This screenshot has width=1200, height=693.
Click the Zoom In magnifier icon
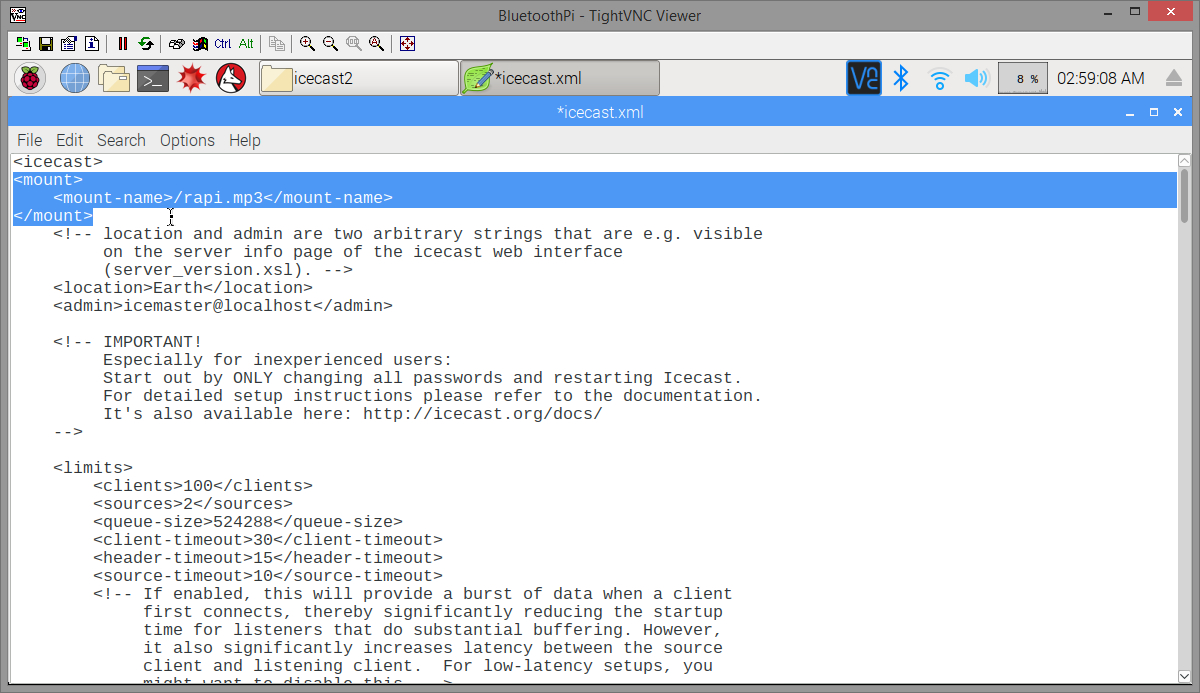[308, 44]
